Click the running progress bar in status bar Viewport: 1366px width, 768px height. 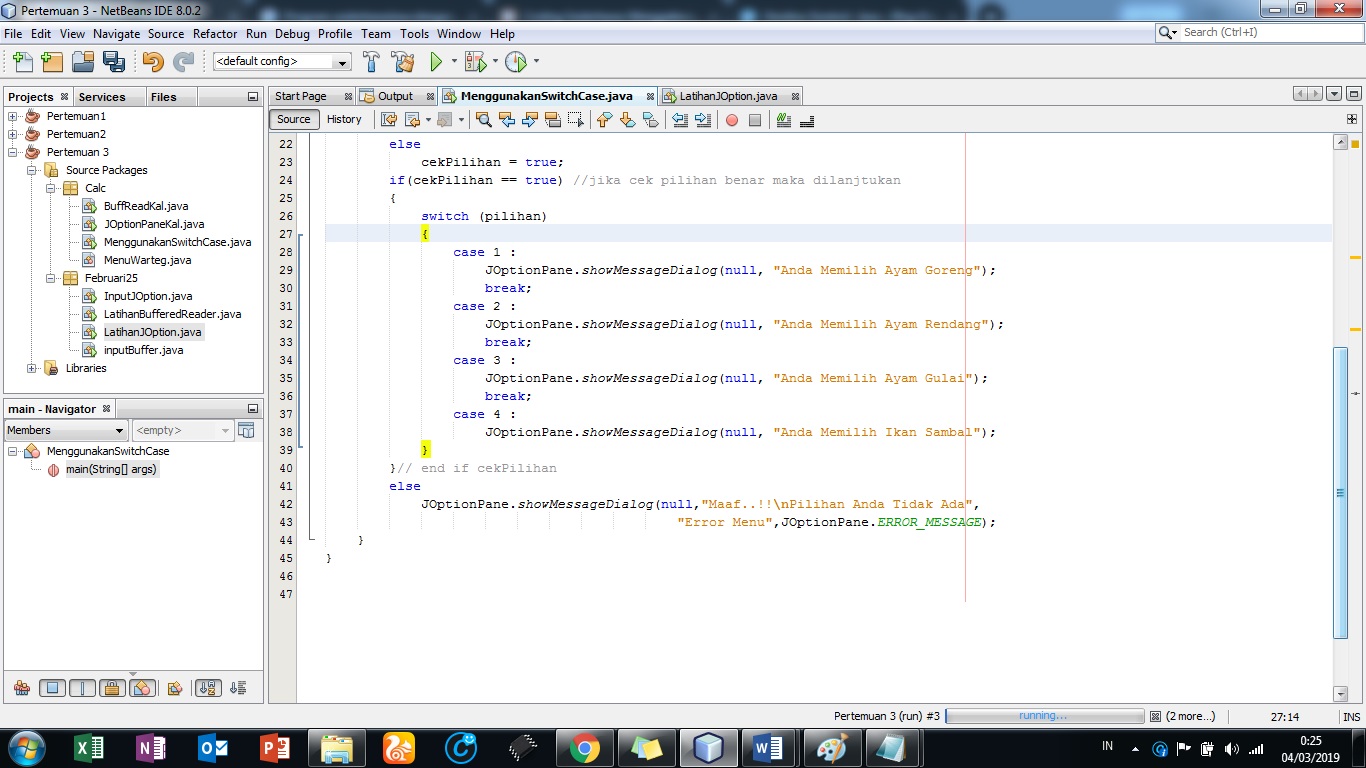coord(1044,716)
